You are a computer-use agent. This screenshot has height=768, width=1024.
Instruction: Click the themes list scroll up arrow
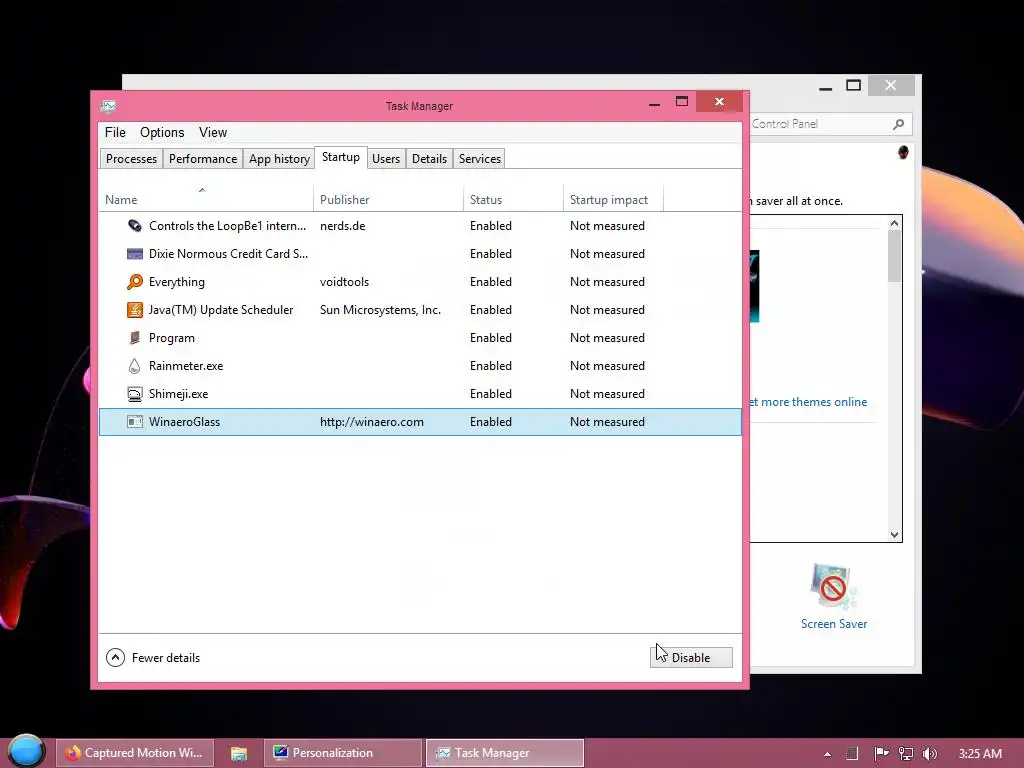[x=894, y=223]
